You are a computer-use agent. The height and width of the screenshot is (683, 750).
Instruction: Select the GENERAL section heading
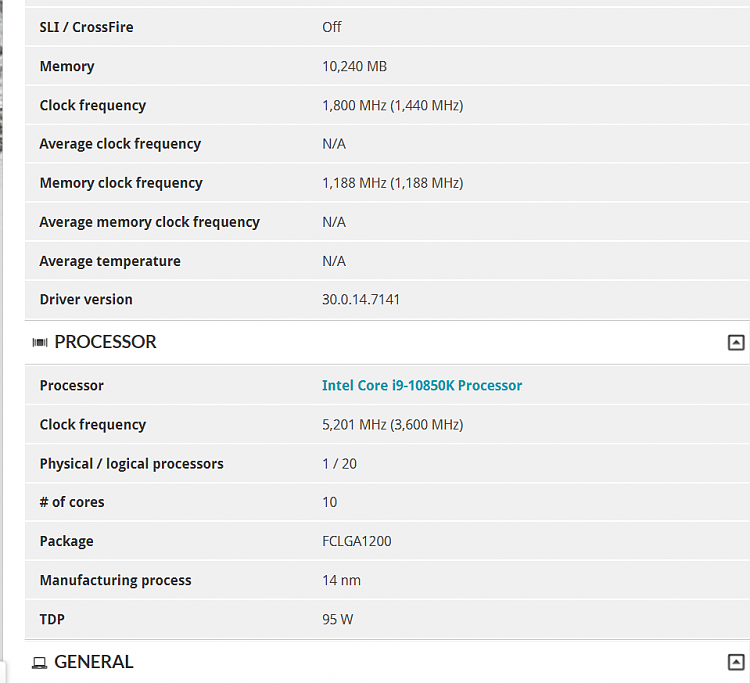click(x=94, y=662)
